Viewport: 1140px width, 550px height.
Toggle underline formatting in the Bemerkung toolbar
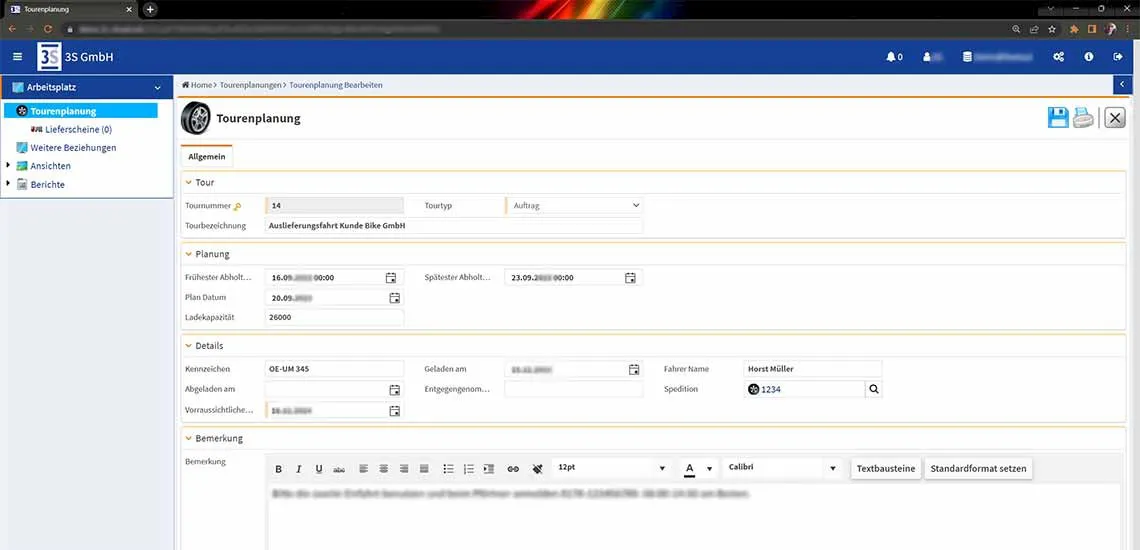point(319,468)
